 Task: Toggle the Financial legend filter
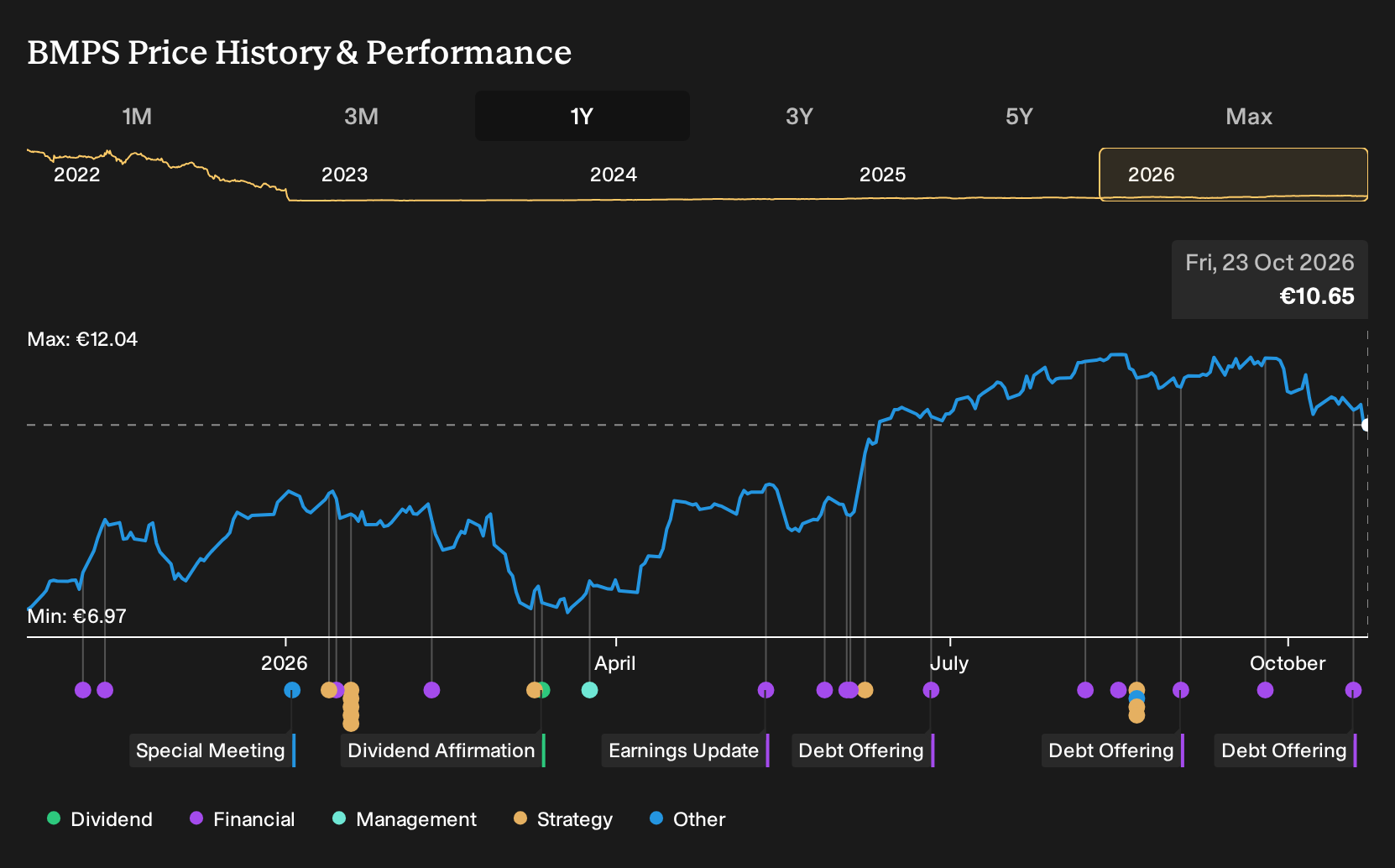243,819
